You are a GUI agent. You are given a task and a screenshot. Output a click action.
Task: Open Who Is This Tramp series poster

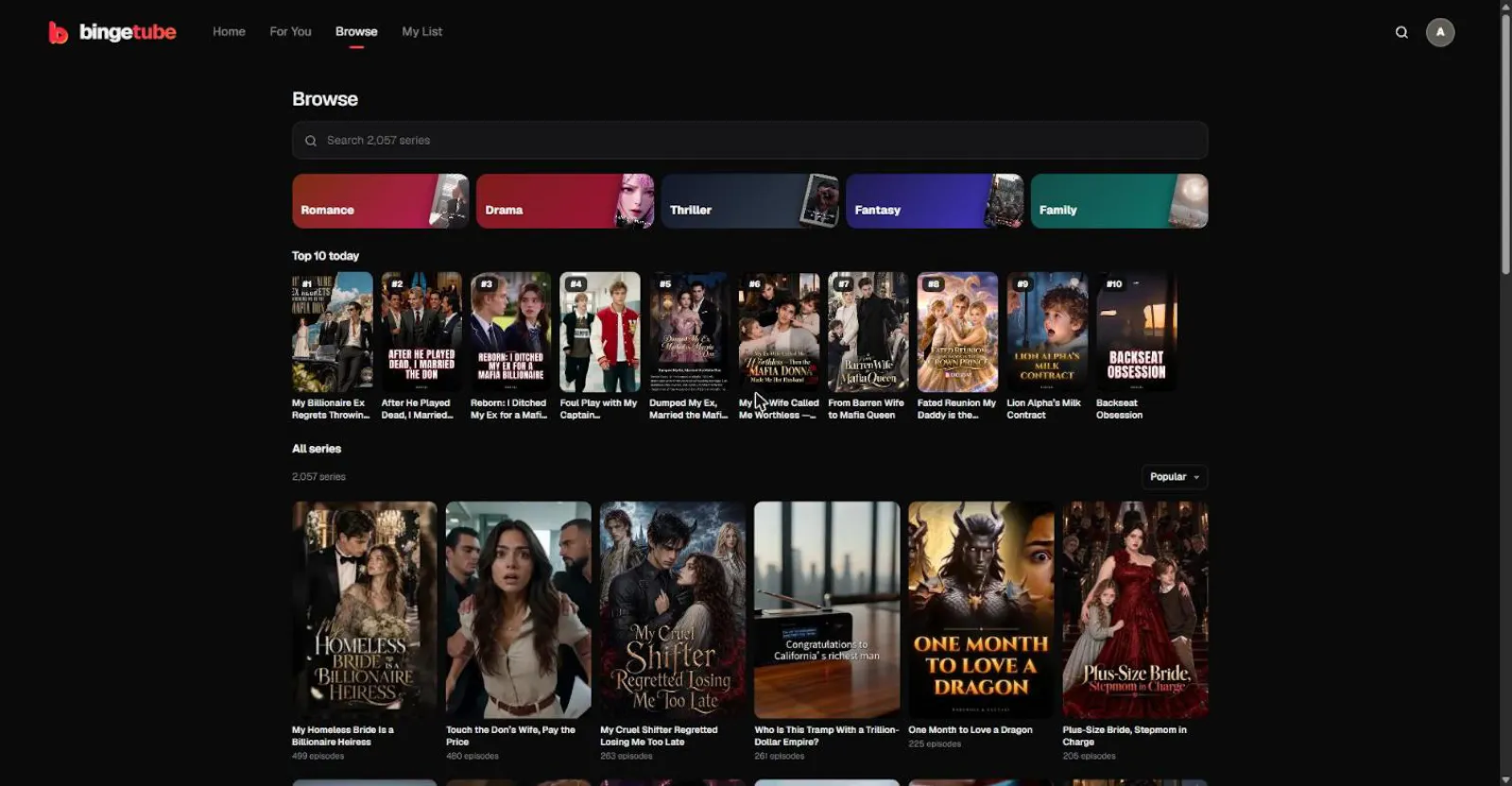[827, 609]
